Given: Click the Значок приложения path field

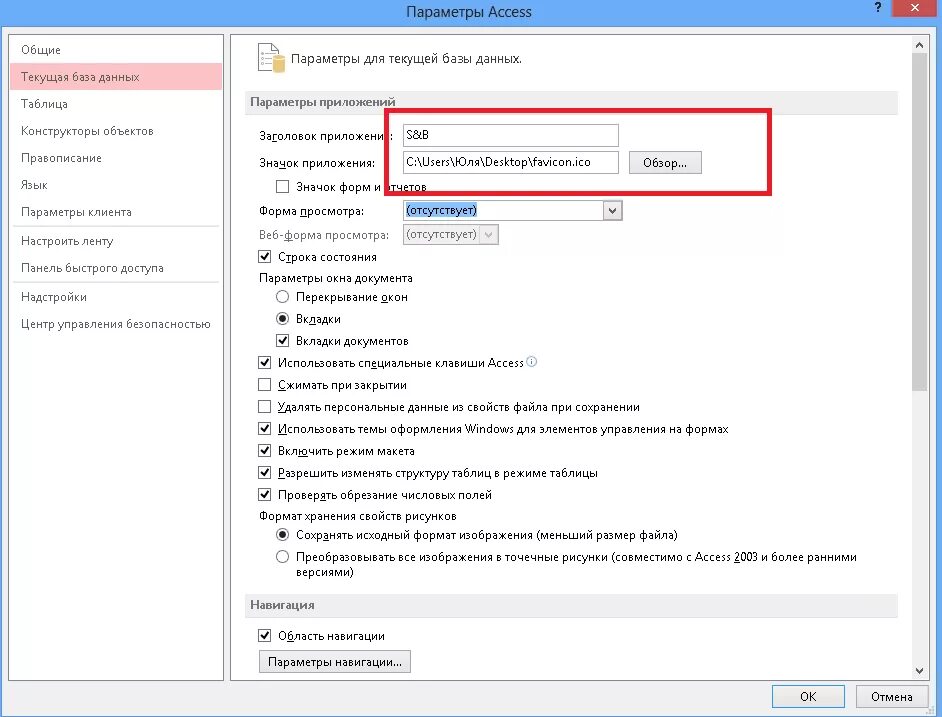Looking at the screenshot, I should click(511, 162).
